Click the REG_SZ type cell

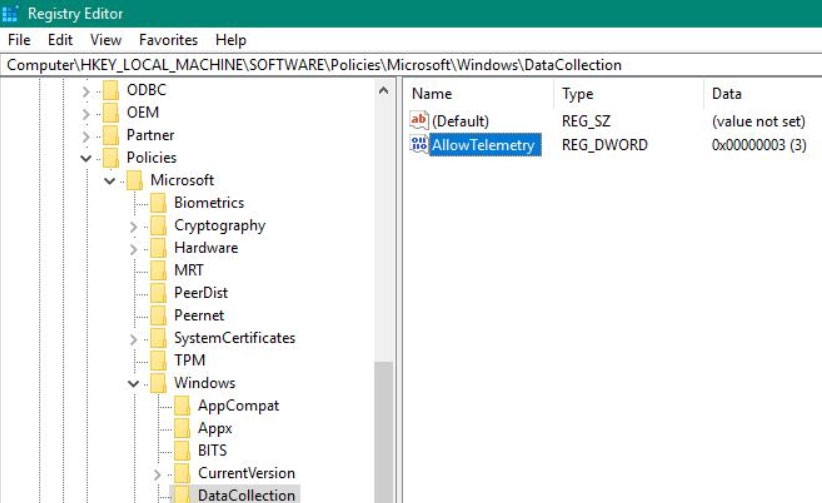coord(586,121)
